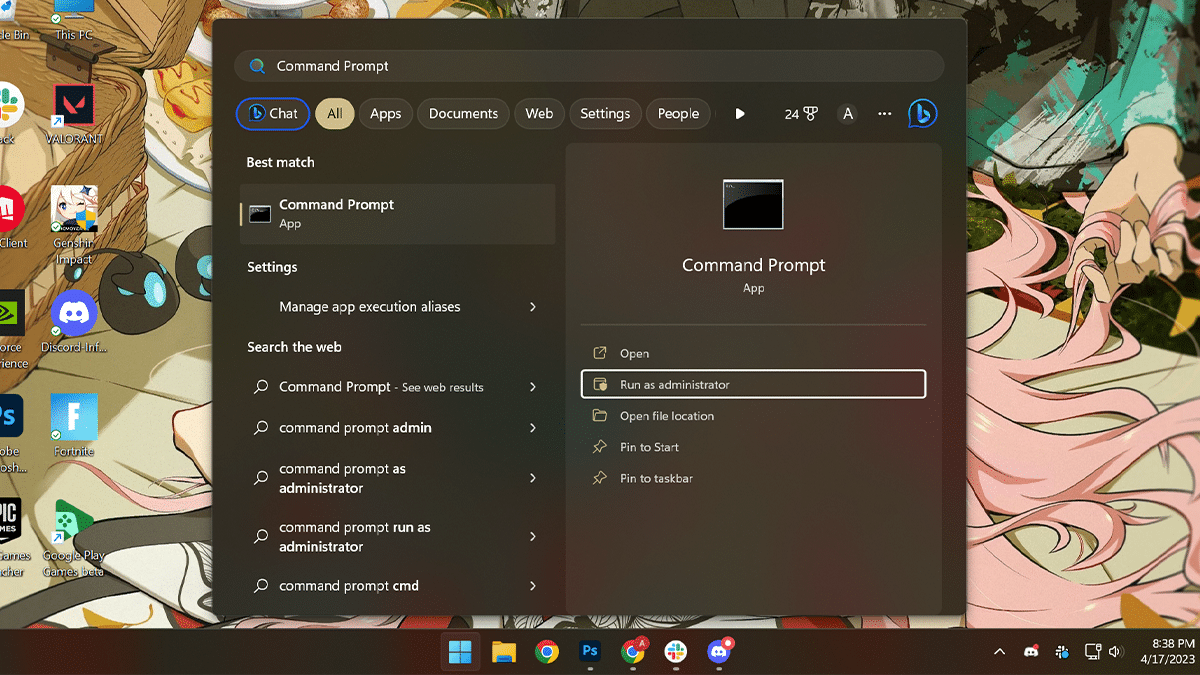Click Open file location
The height and width of the screenshot is (675, 1200).
coord(666,416)
